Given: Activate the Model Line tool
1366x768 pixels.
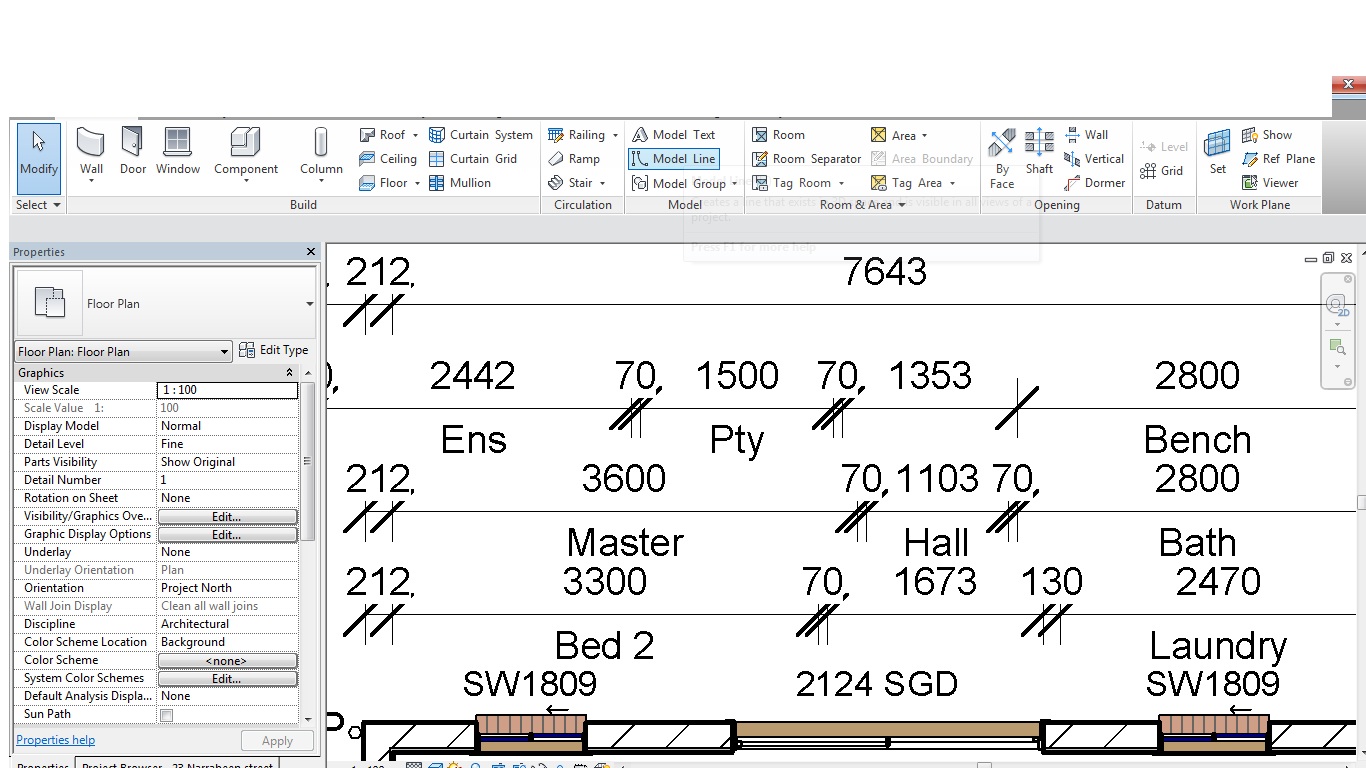Looking at the screenshot, I should (x=673, y=159).
